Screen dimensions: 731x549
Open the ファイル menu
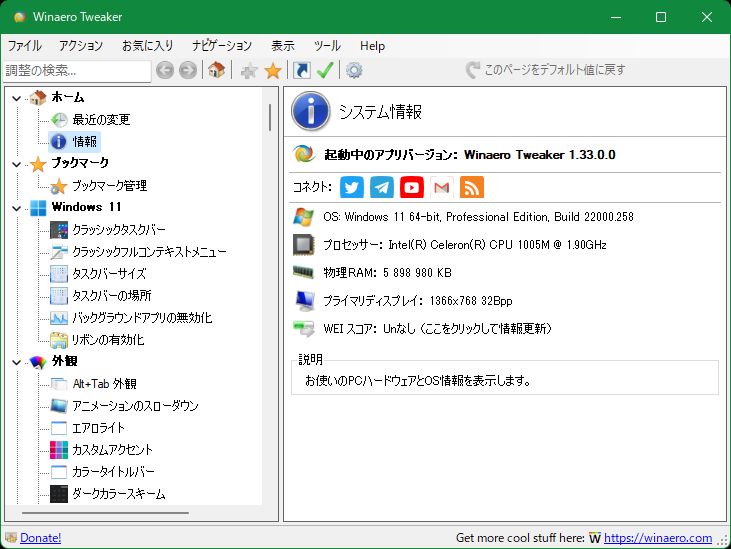tap(25, 46)
